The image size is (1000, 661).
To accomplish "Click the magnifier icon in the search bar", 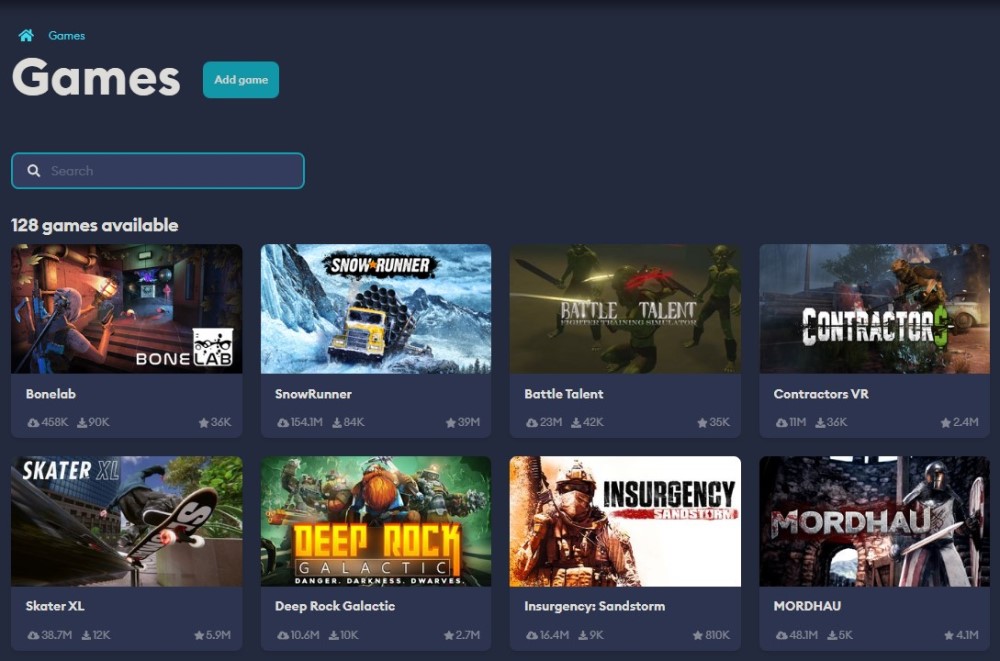I will 34,171.
